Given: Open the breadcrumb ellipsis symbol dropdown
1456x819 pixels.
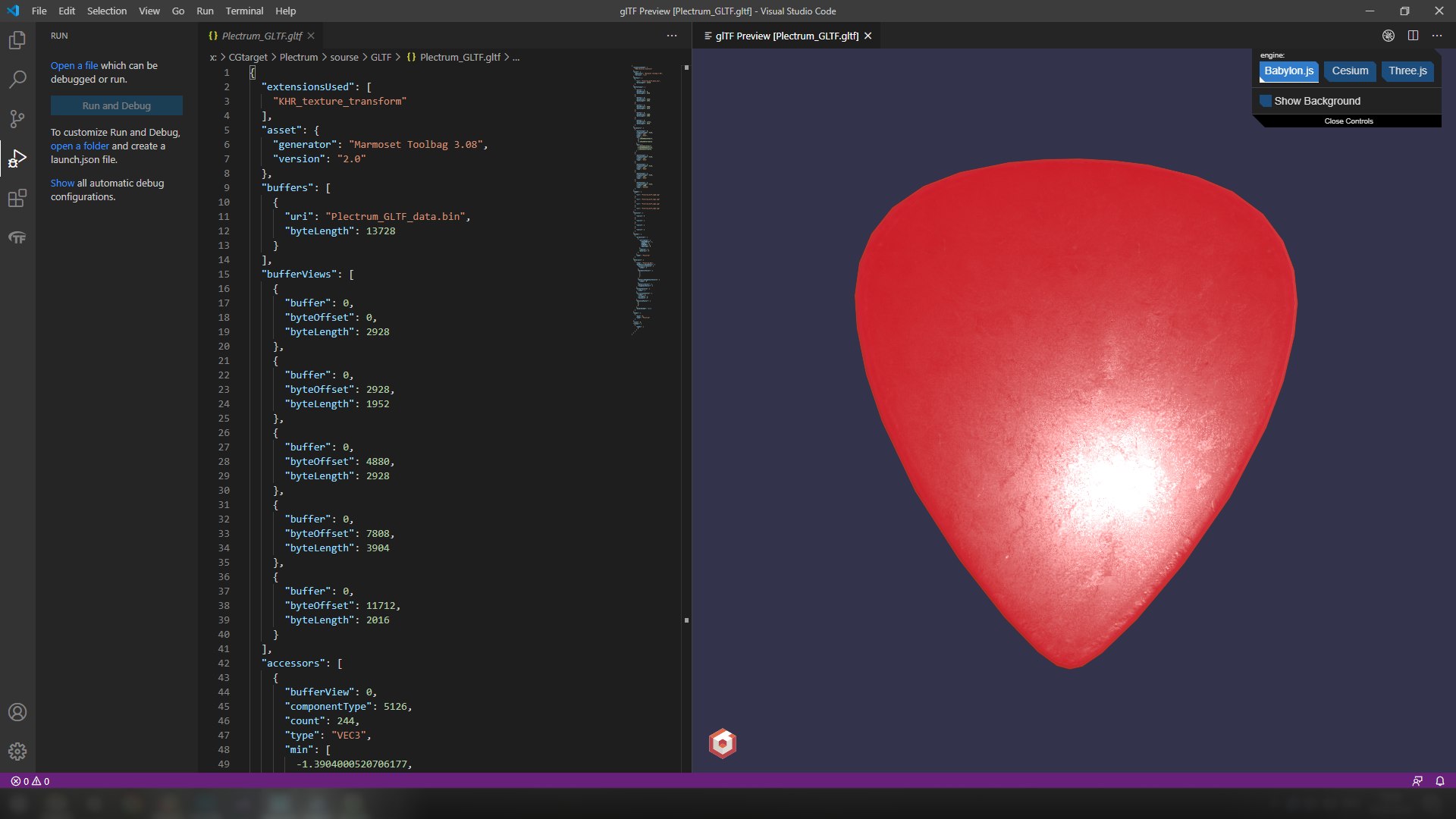Looking at the screenshot, I should (x=516, y=57).
